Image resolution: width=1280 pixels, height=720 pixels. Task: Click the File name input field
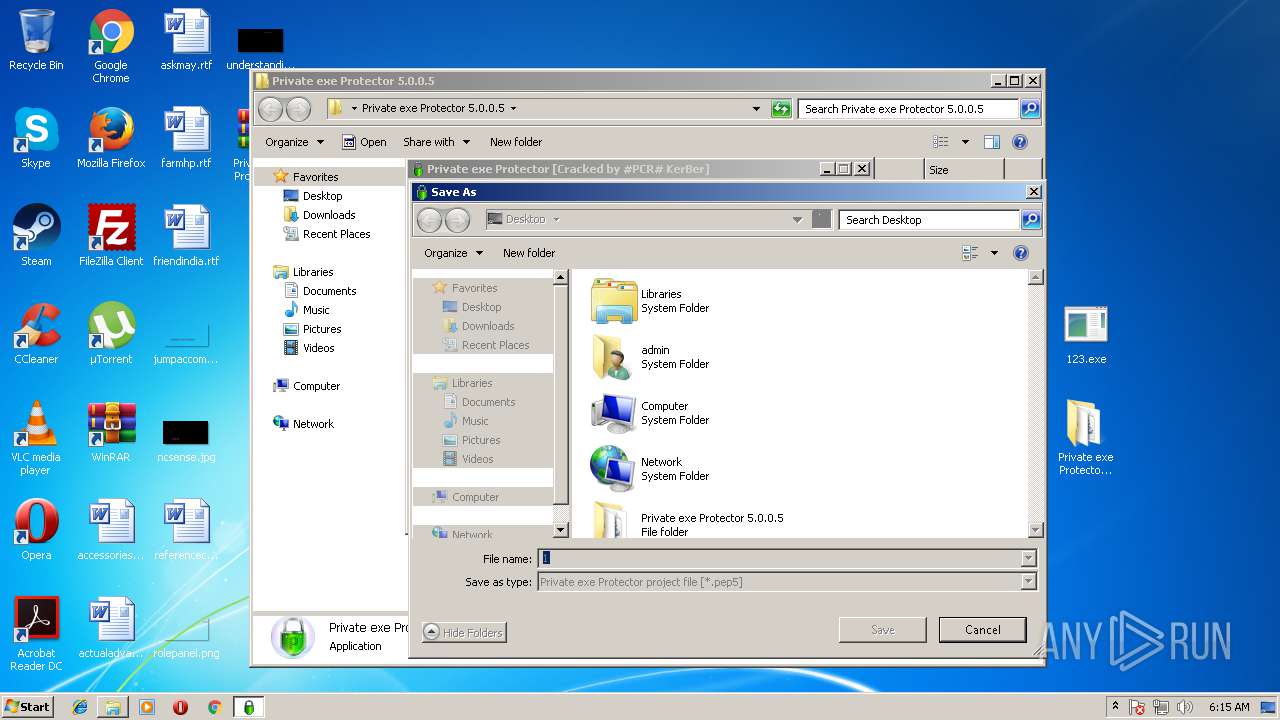coord(779,559)
